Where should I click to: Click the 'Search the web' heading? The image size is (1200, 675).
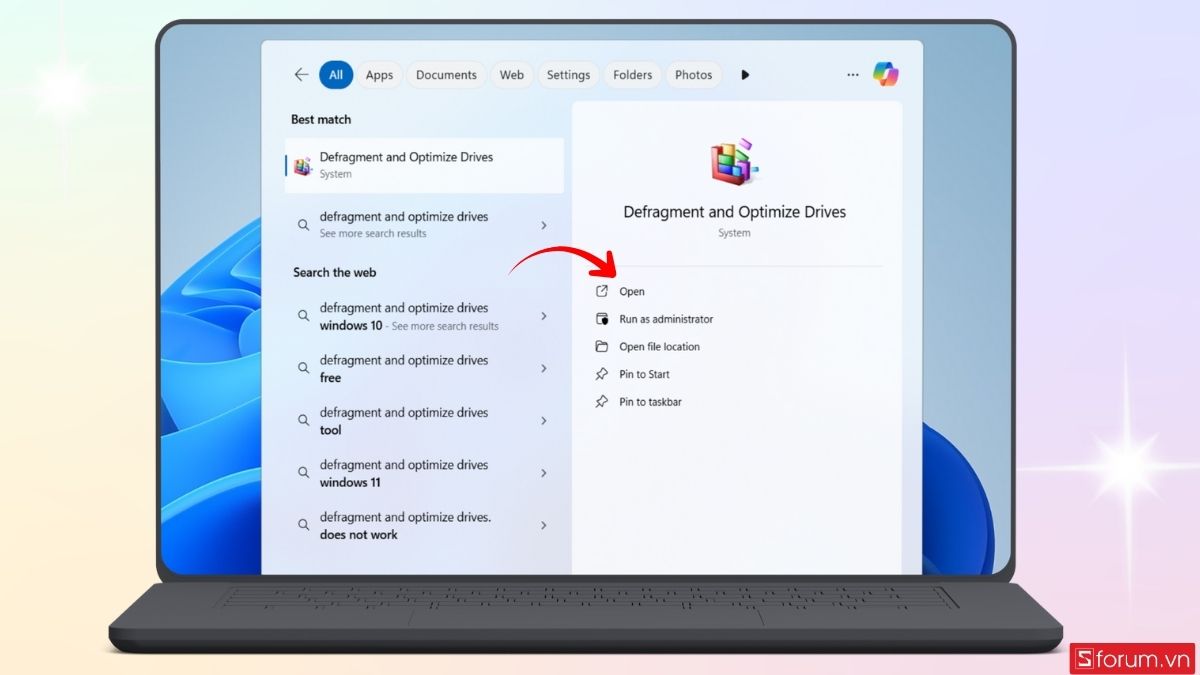[x=335, y=272]
